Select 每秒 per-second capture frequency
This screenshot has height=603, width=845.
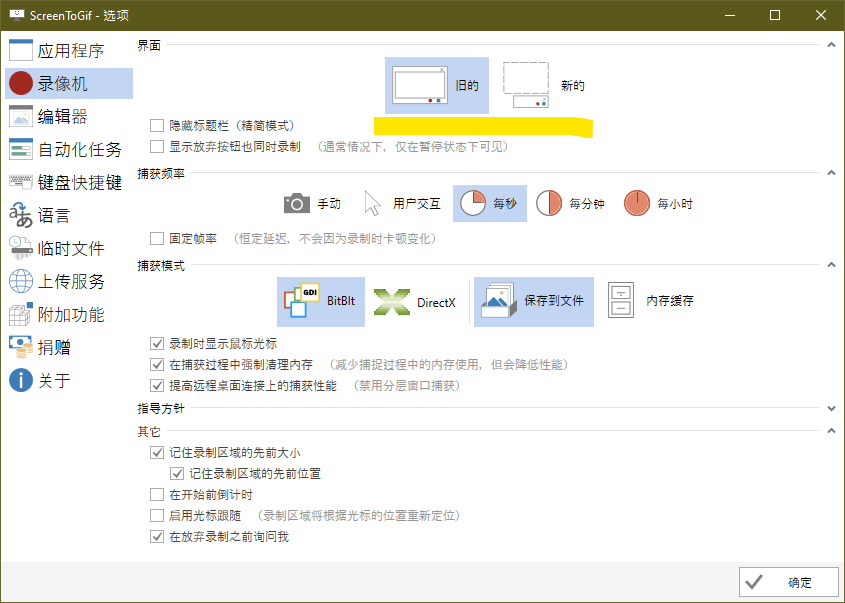click(x=489, y=203)
